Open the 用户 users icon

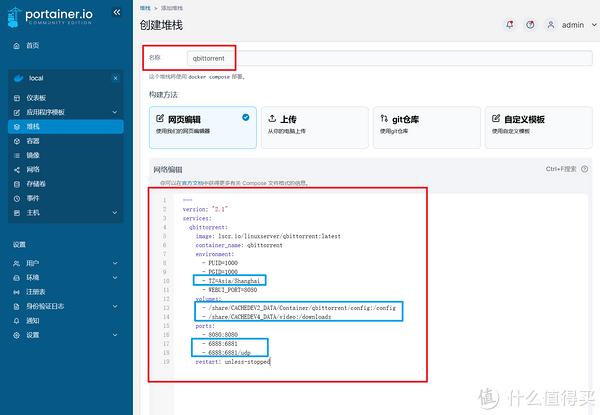click(16, 263)
